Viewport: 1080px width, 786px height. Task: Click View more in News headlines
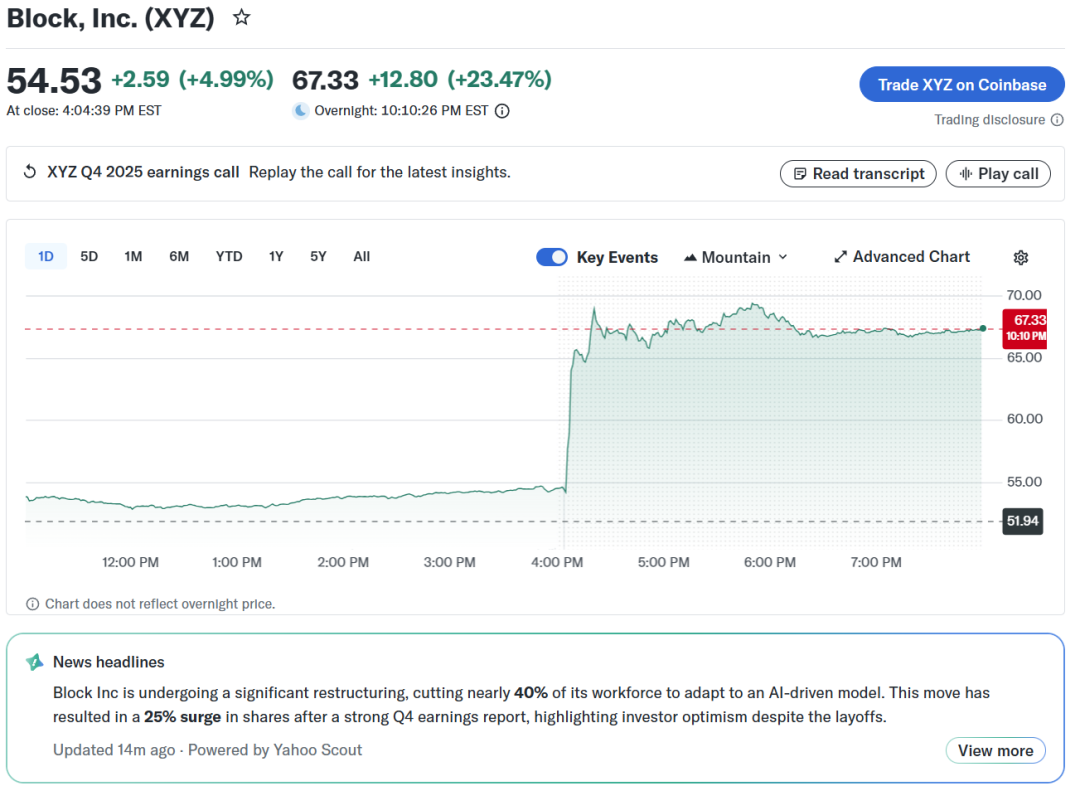point(995,751)
